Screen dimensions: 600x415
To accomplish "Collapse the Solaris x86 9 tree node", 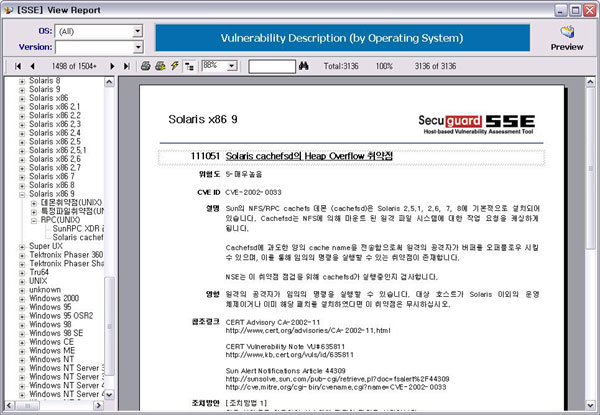I will [22, 194].
